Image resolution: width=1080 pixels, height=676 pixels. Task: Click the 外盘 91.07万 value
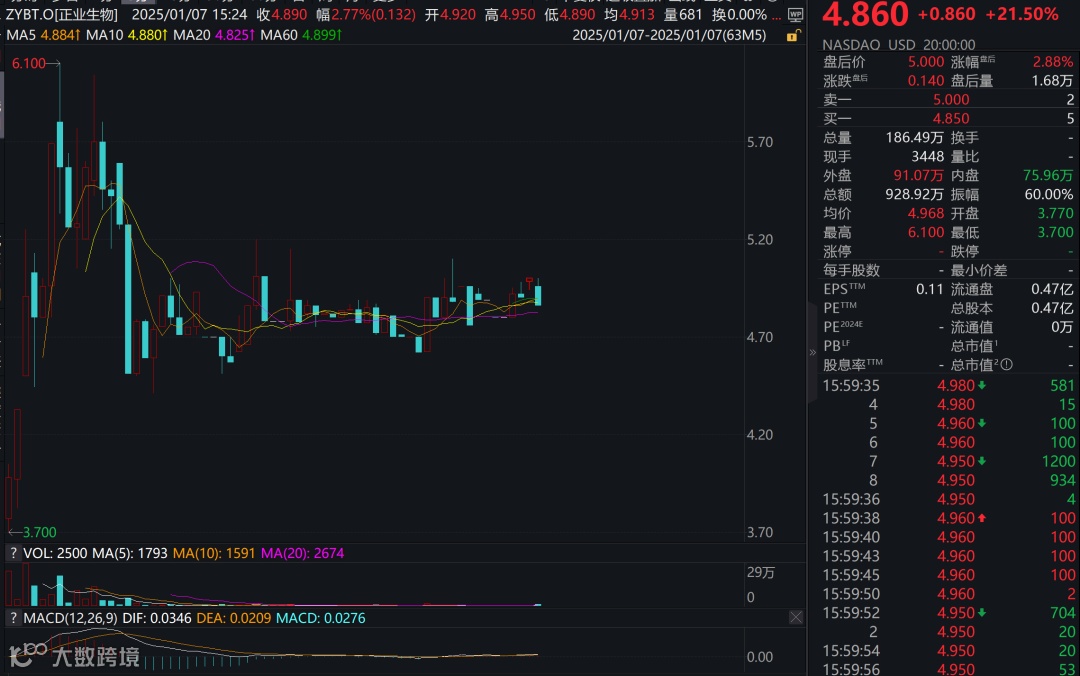pyautogui.click(x=918, y=175)
